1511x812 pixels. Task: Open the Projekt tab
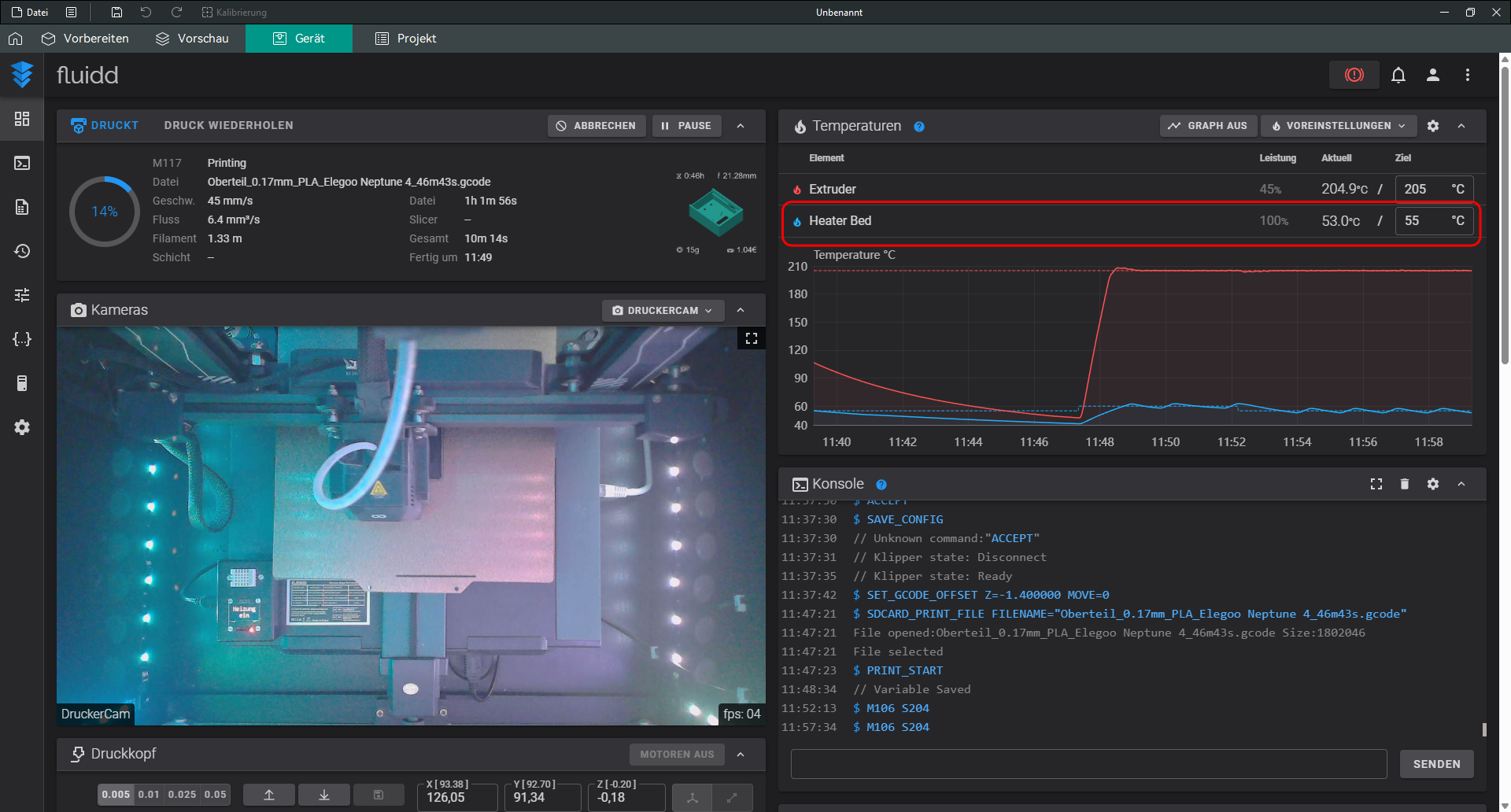click(x=406, y=39)
